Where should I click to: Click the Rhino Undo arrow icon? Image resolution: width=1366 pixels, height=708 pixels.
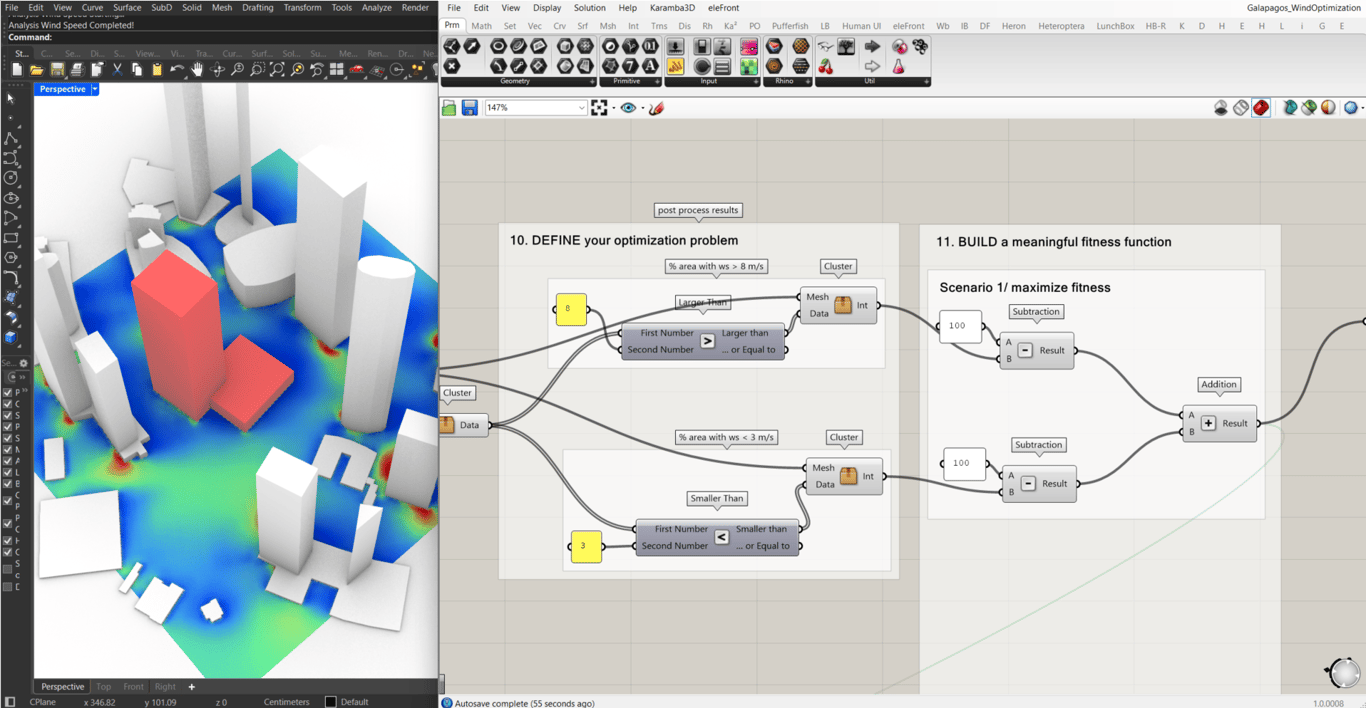(x=177, y=70)
